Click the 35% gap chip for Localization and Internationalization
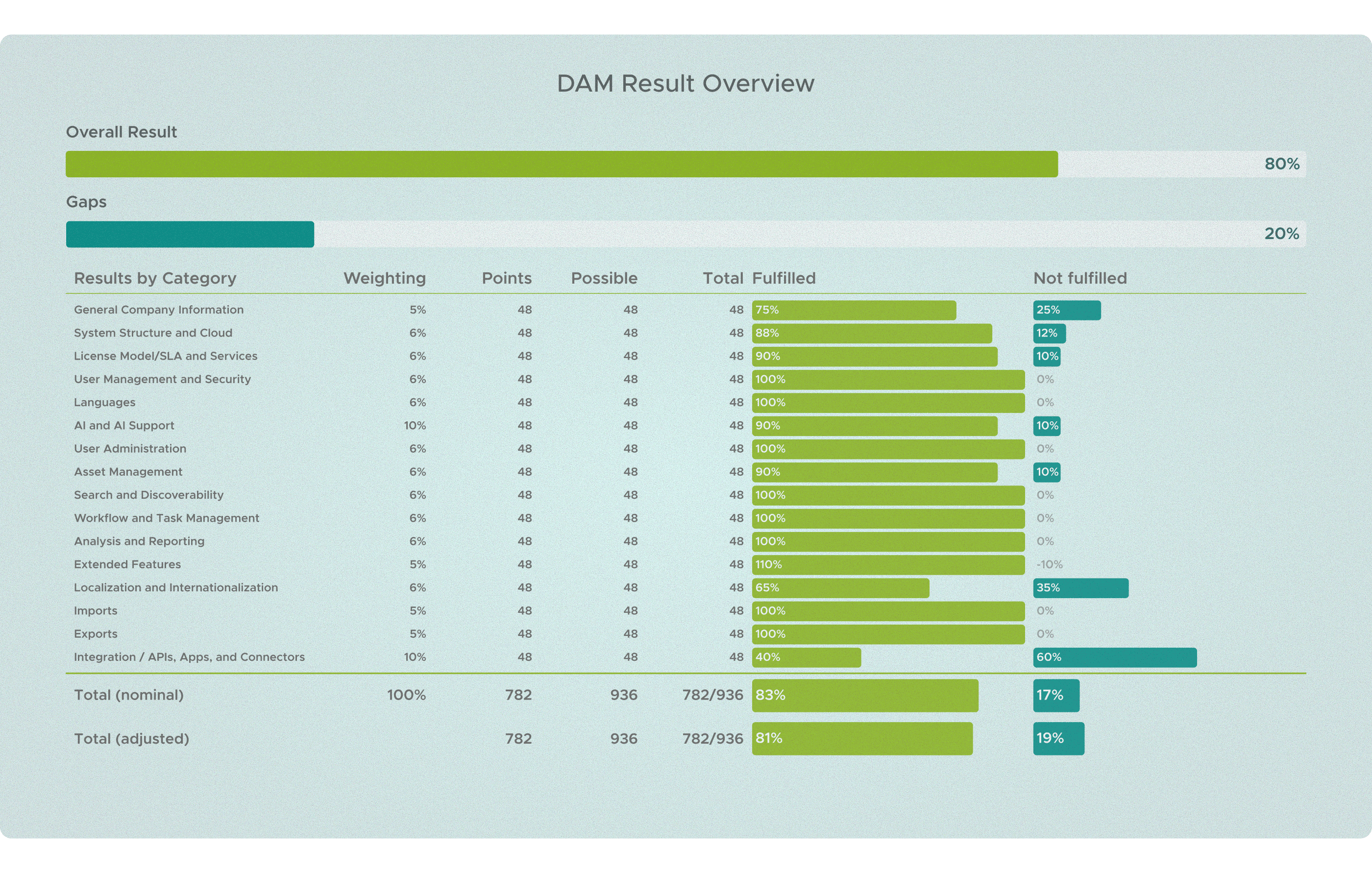The height and width of the screenshot is (873, 1372). click(1081, 588)
